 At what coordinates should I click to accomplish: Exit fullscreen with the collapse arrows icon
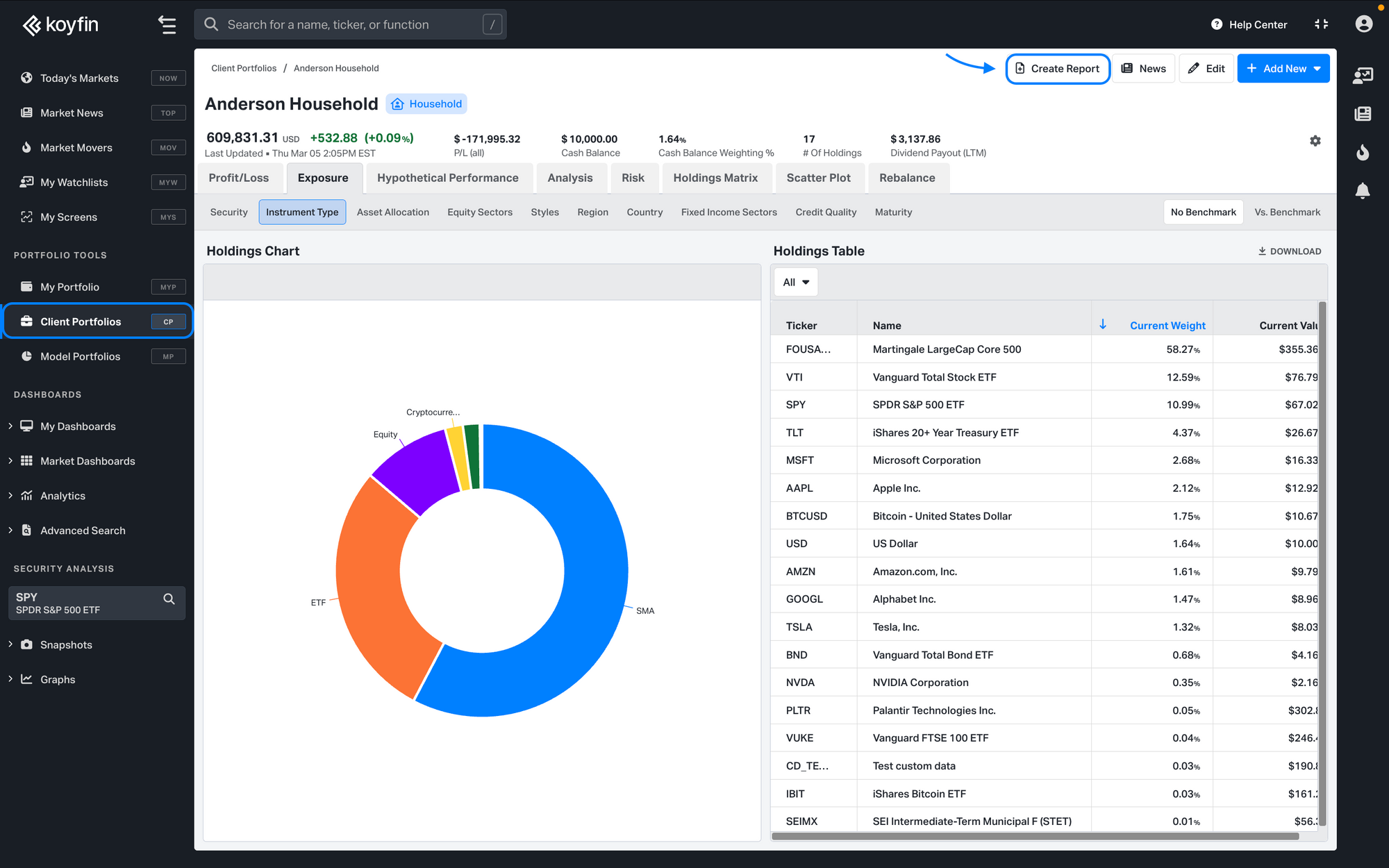pos(1321,24)
